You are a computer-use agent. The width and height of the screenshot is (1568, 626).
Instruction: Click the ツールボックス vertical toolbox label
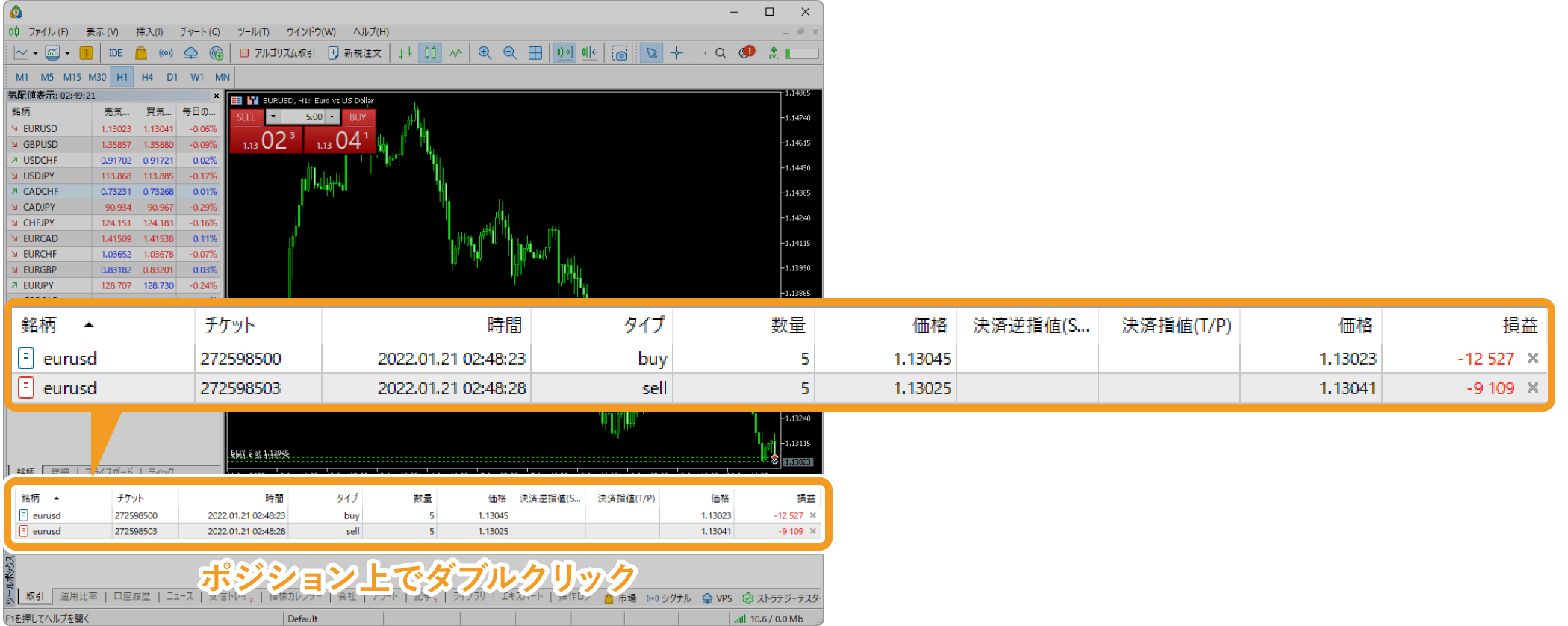[10, 580]
